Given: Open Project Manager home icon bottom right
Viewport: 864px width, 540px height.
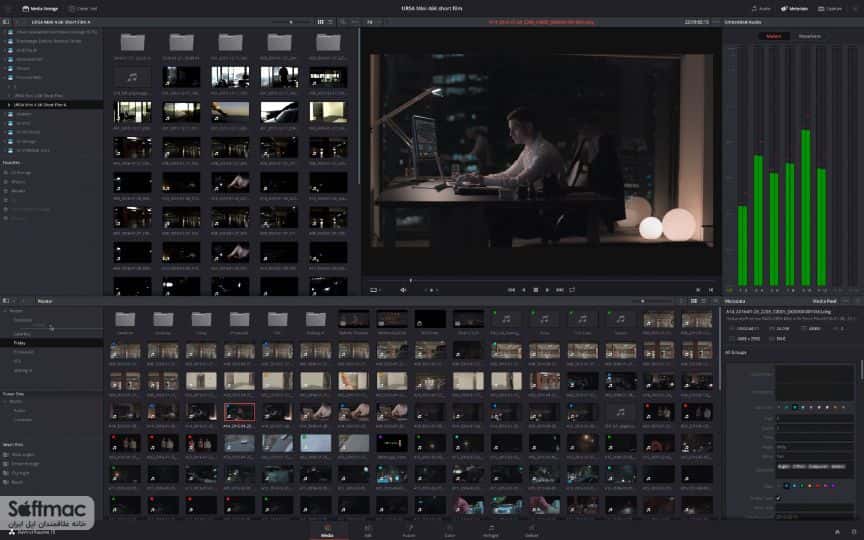Looking at the screenshot, I should [838, 531].
